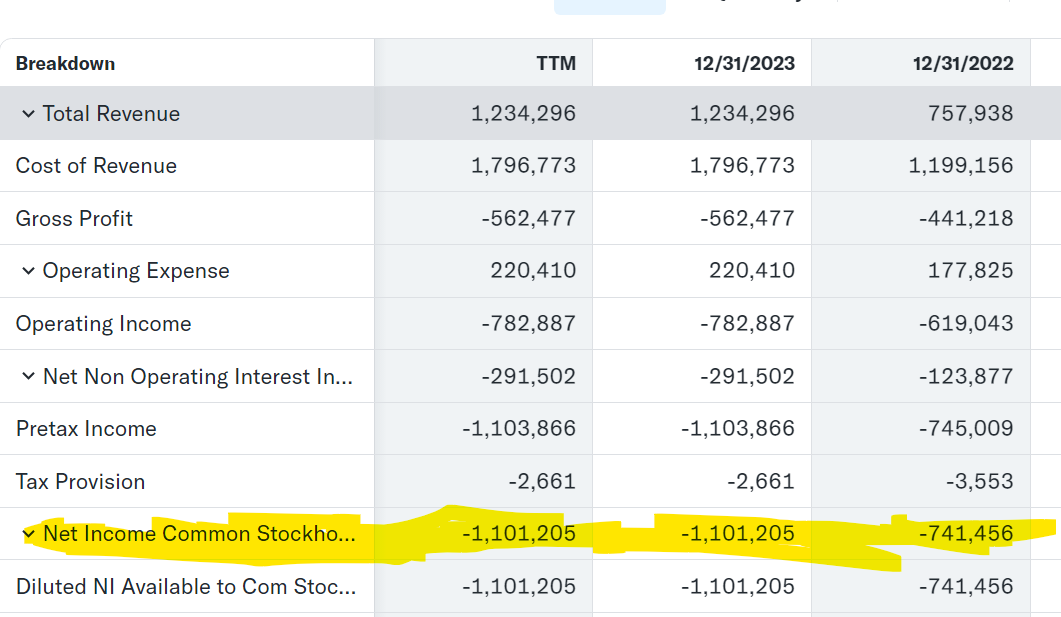Click the -441,218 Gross Profit cell
The image size is (1061, 617).
pyautogui.click(x=966, y=219)
